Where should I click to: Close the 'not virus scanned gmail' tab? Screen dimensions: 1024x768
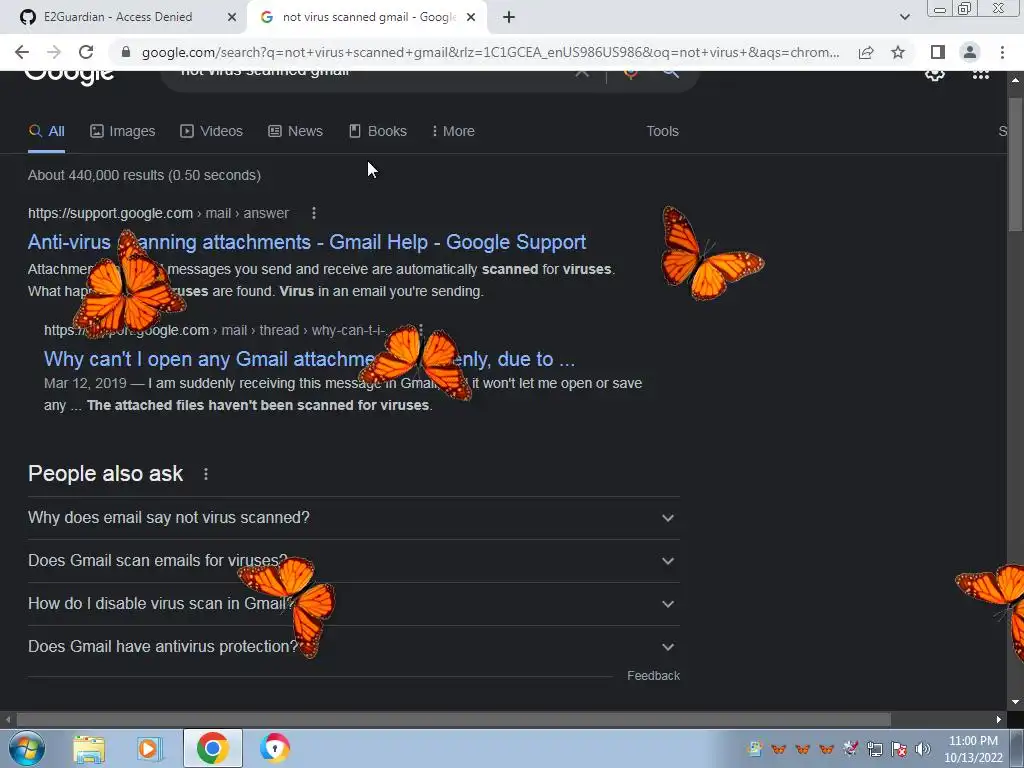471,18
